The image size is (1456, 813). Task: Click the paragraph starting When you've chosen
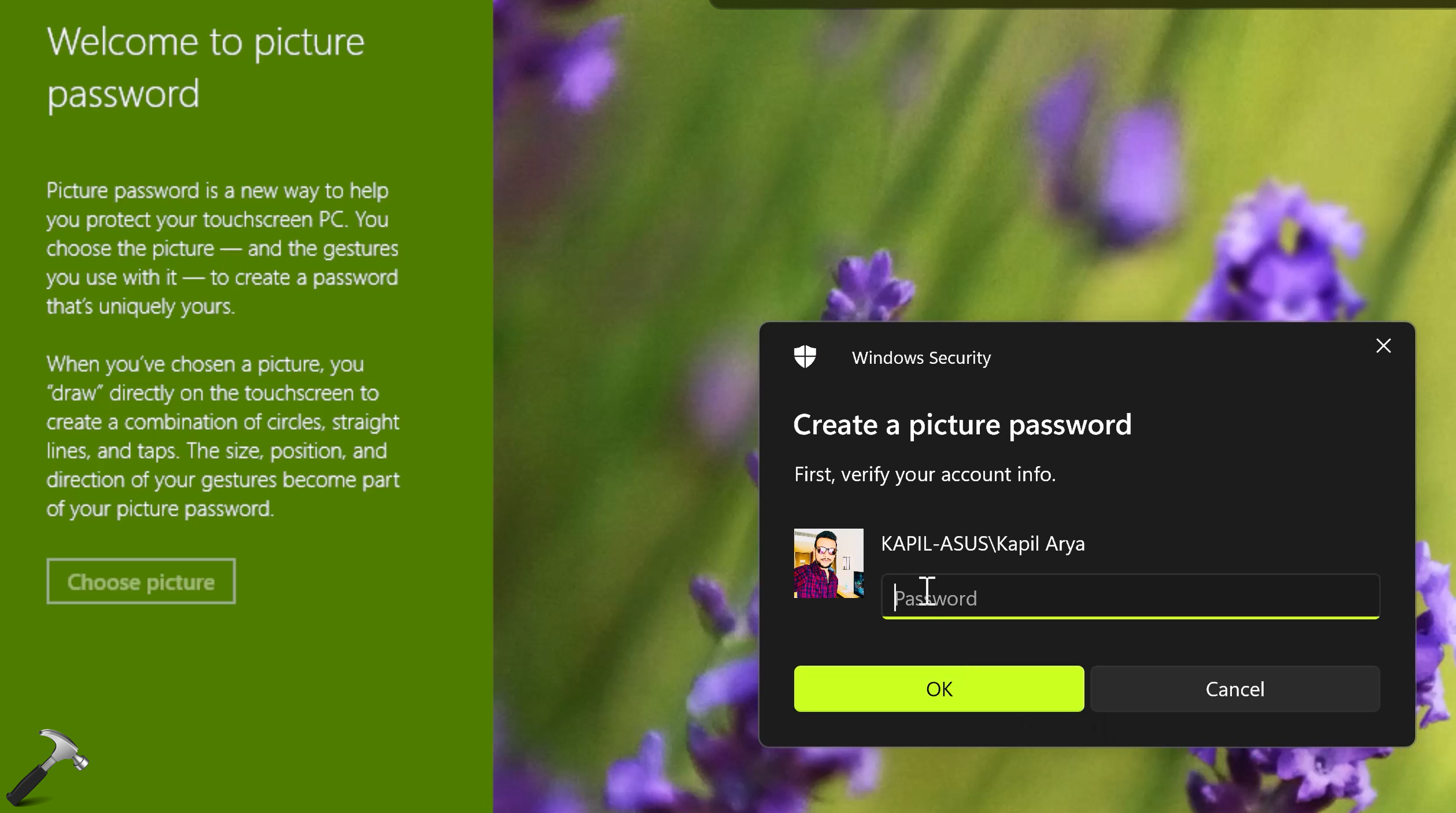[222, 436]
